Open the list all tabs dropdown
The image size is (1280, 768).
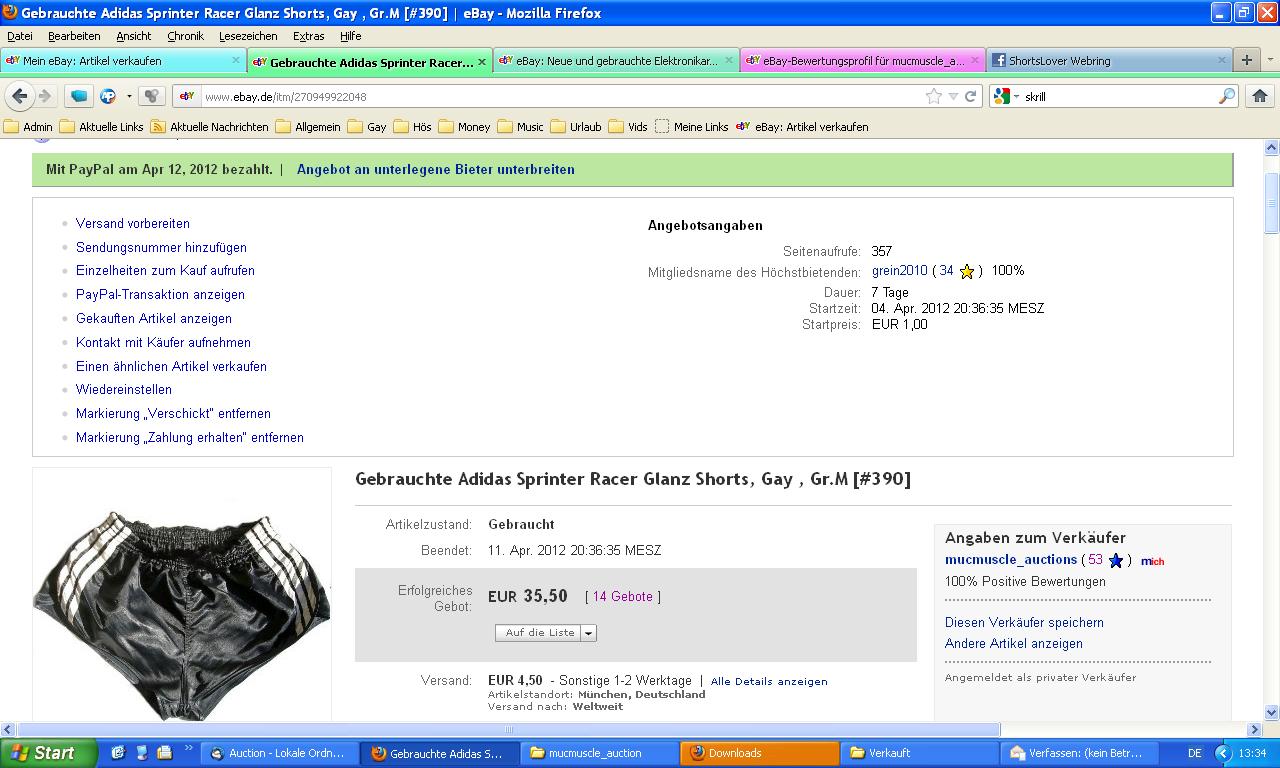coord(1270,60)
